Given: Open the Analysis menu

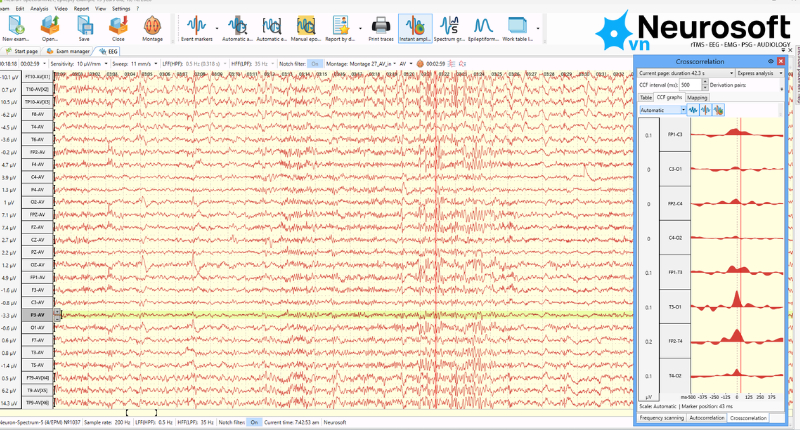Looking at the screenshot, I should 38,8.
